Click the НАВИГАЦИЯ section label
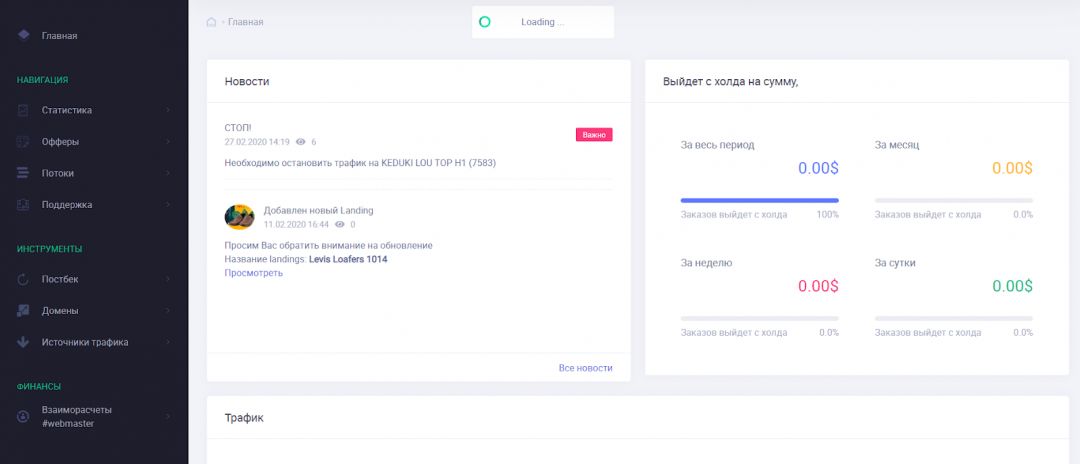Screen dimensions: 1080x464 click(x=42, y=80)
